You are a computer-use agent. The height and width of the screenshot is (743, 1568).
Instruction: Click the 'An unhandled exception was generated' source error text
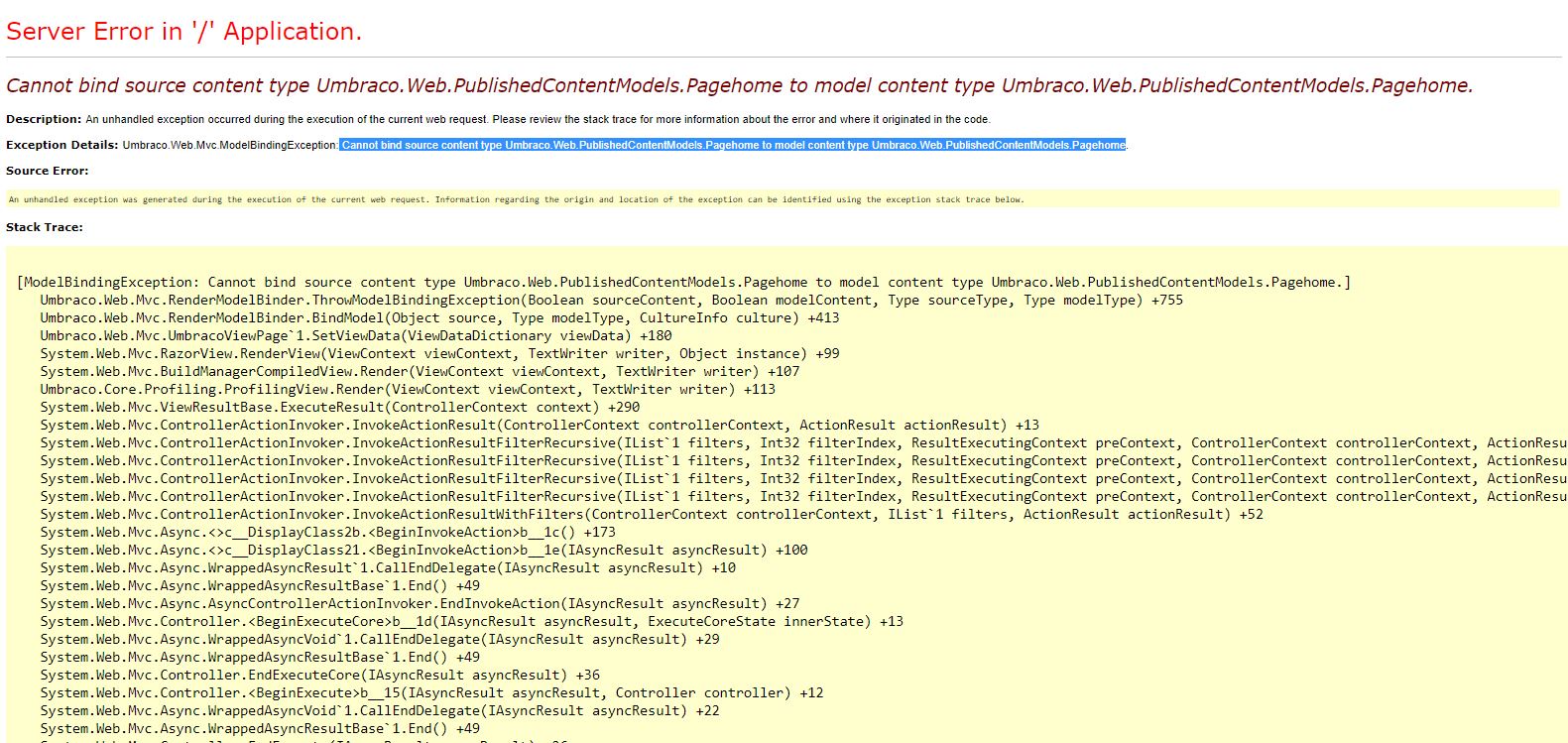click(x=516, y=199)
